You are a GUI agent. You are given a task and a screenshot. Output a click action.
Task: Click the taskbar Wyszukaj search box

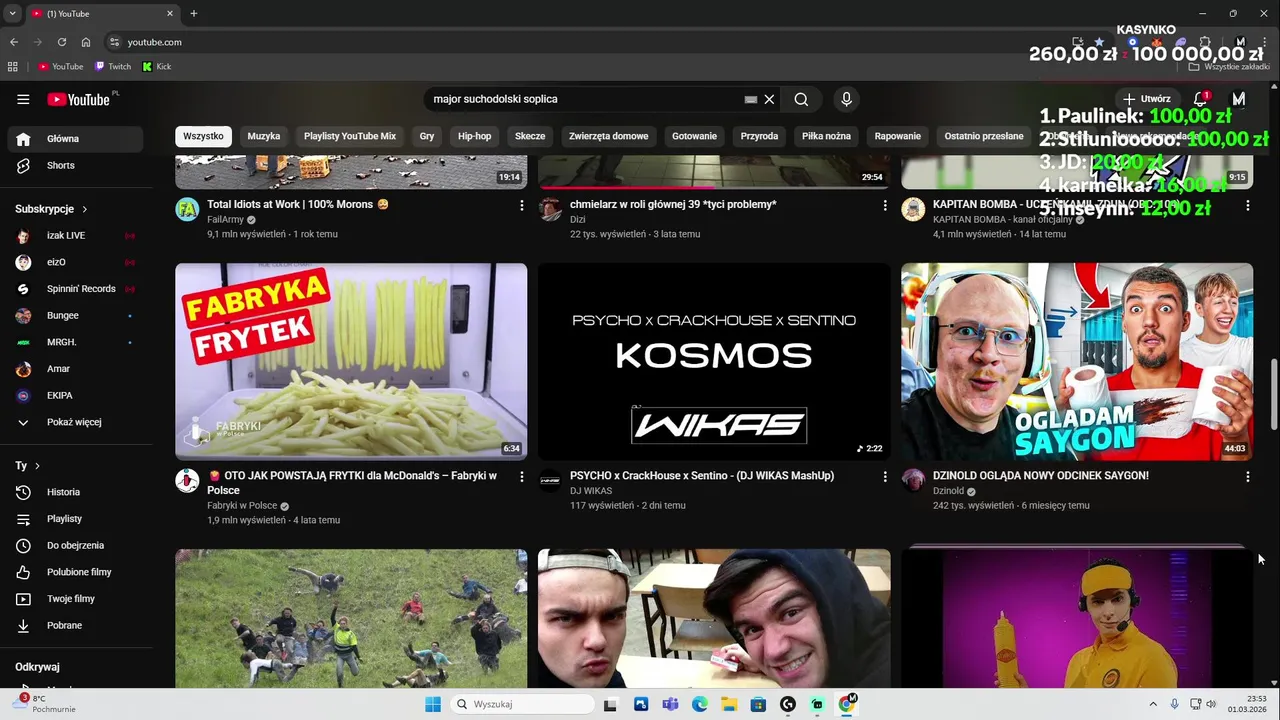tap(520, 704)
